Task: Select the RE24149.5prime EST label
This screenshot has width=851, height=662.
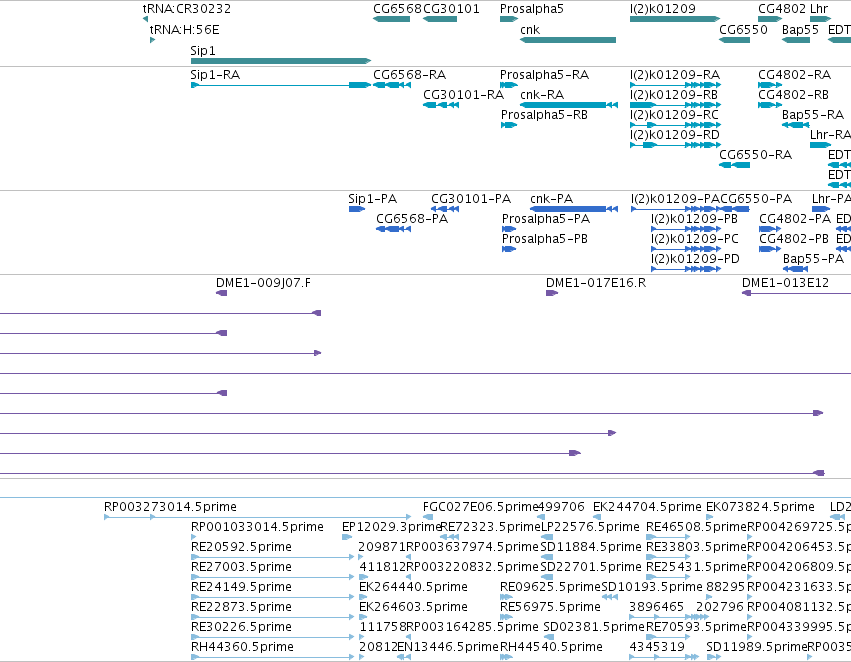Action: coord(242,587)
